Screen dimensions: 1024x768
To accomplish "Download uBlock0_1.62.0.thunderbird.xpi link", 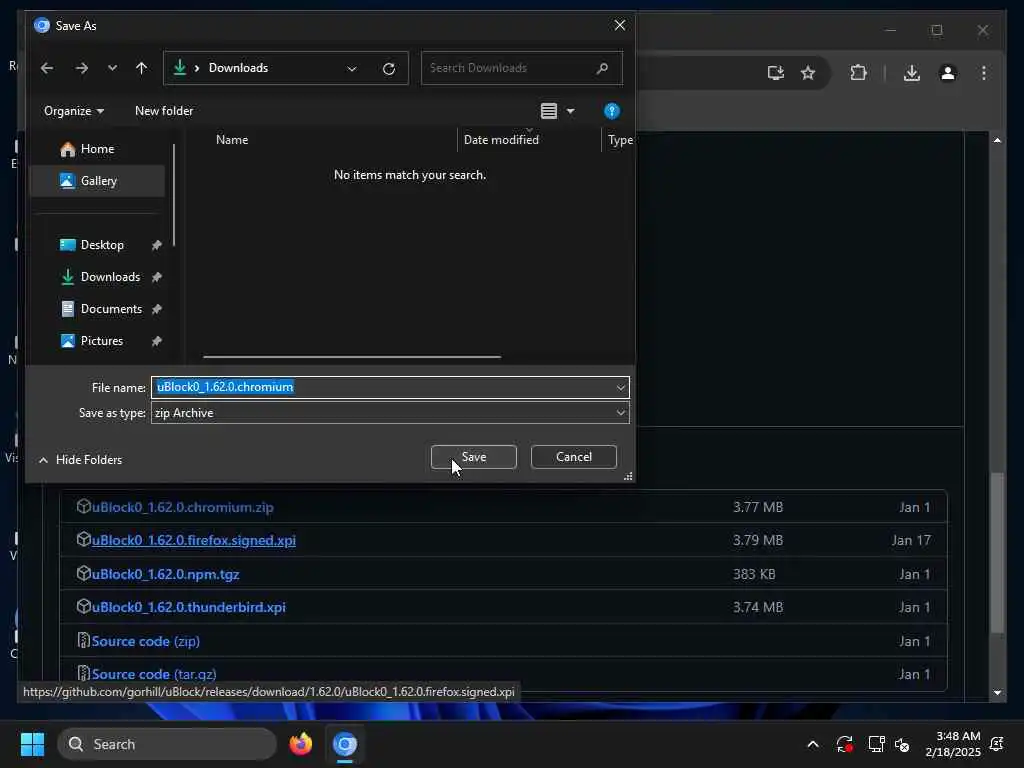I will (x=188, y=607).
